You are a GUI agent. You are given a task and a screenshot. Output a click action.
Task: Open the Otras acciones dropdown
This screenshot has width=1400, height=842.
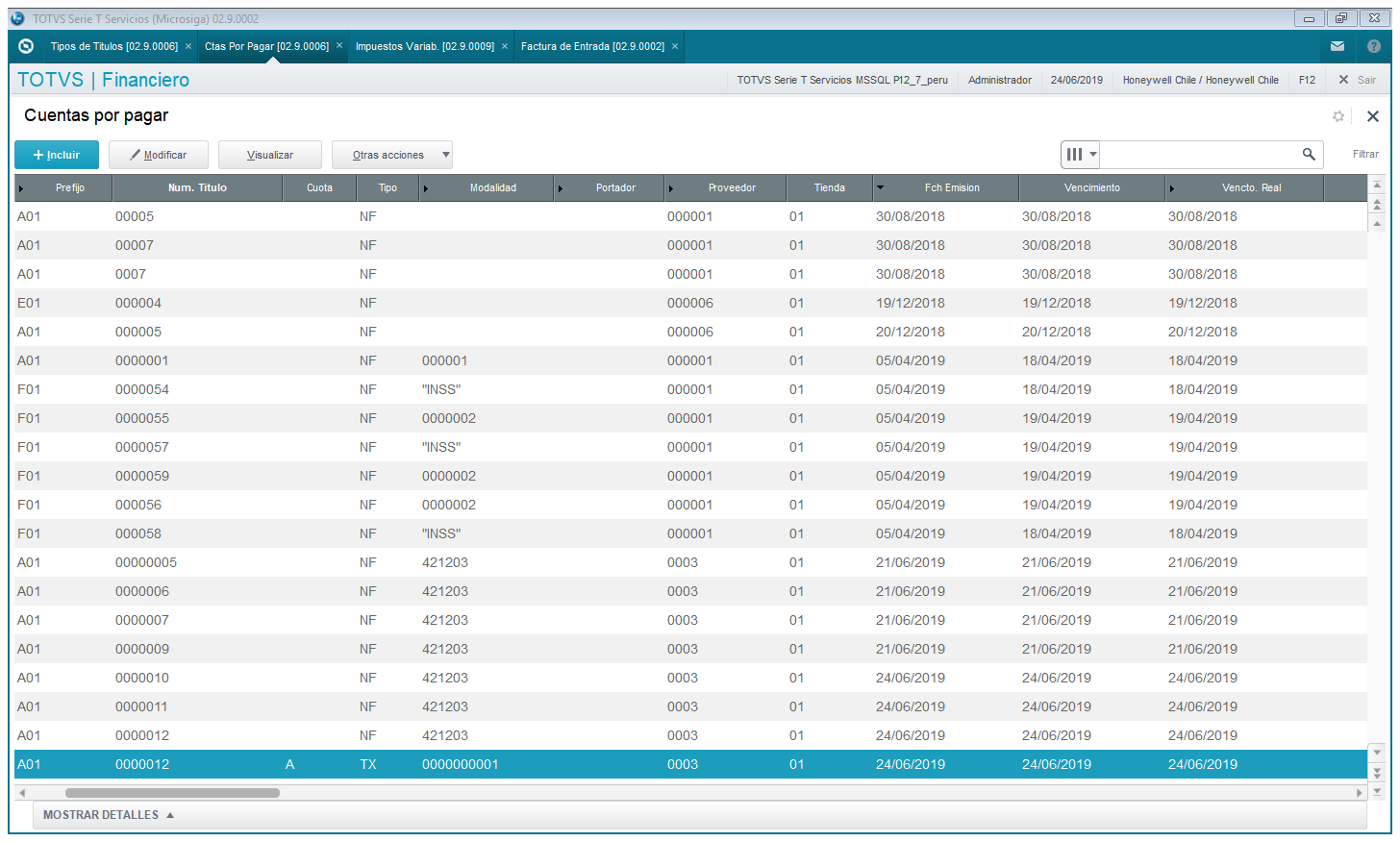click(392, 155)
